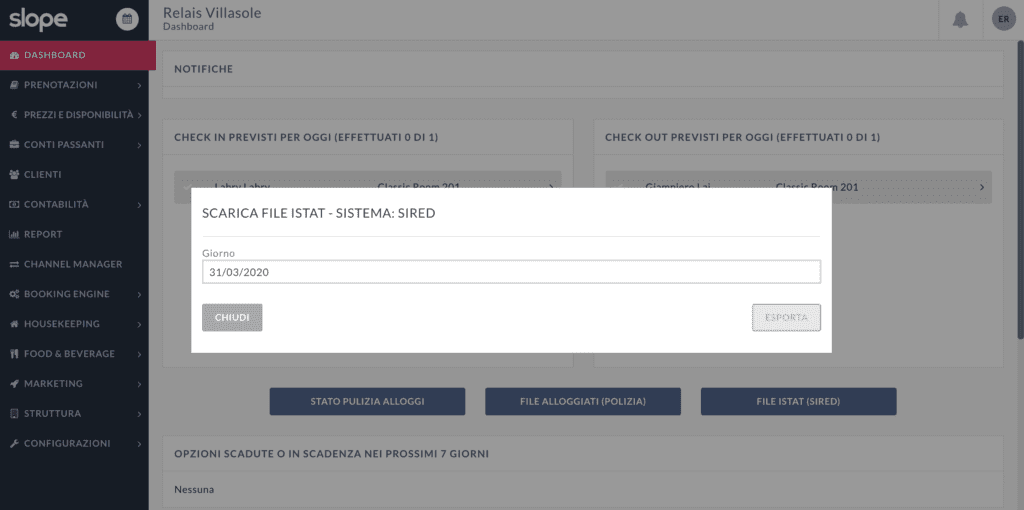Click File Alloggiati (Polizia) button

(583, 401)
